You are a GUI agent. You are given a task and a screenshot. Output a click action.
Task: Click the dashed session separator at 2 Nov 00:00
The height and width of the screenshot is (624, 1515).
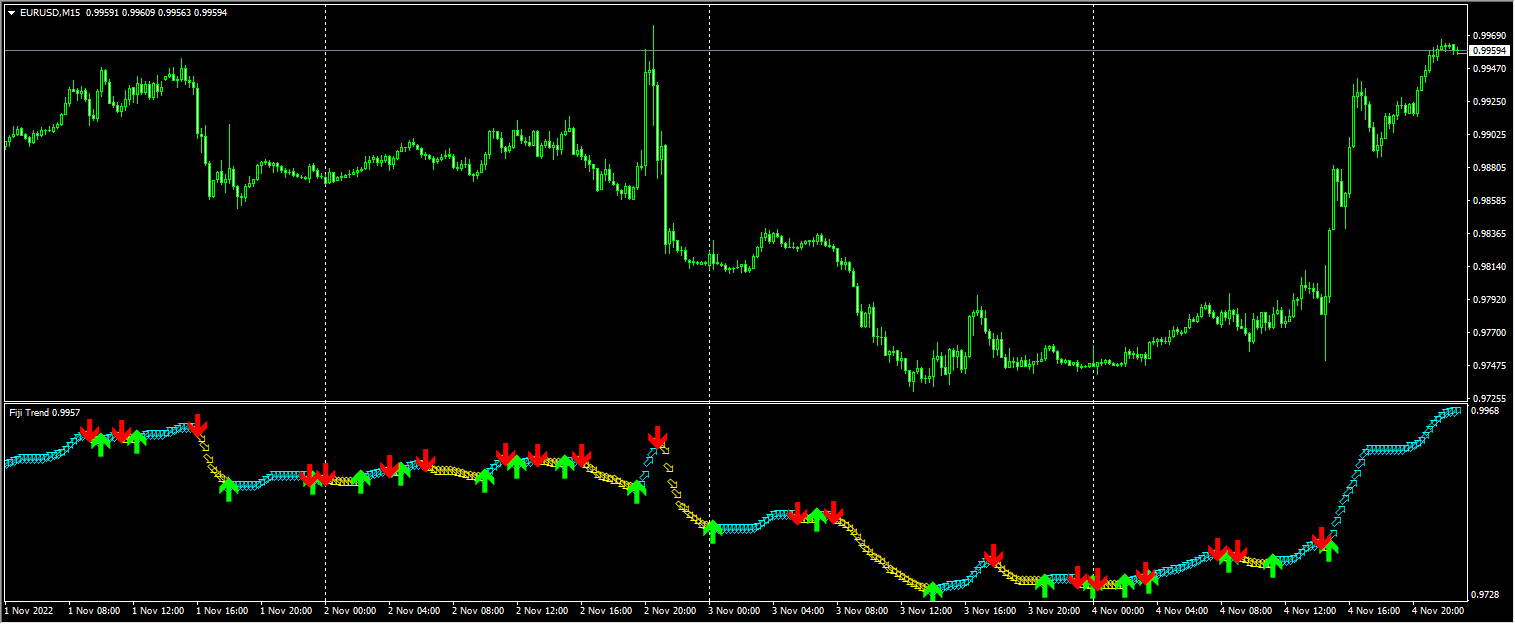pos(325,200)
